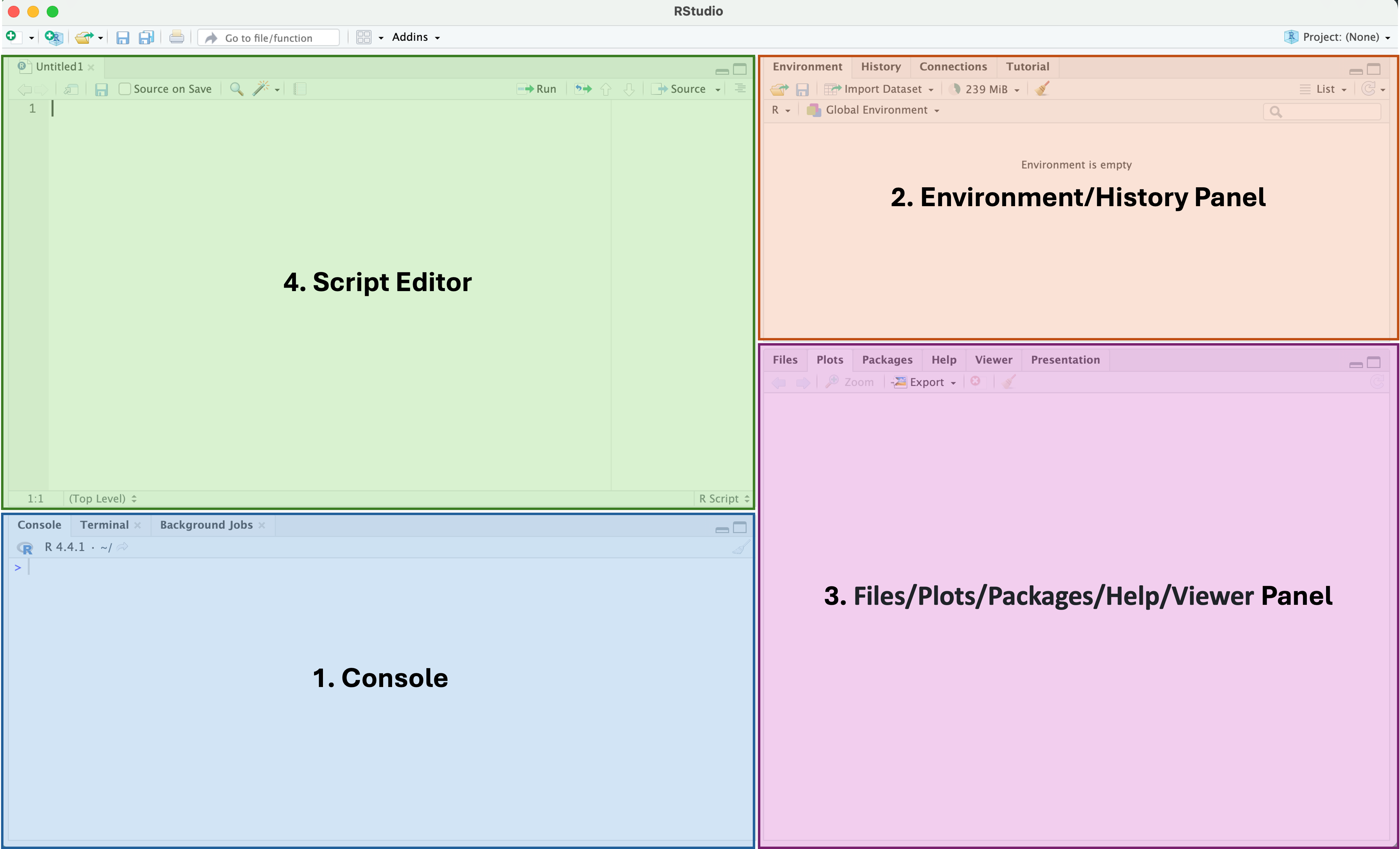The height and width of the screenshot is (849, 1400).
Task: Switch to the Terminal tab
Action: 104,525
